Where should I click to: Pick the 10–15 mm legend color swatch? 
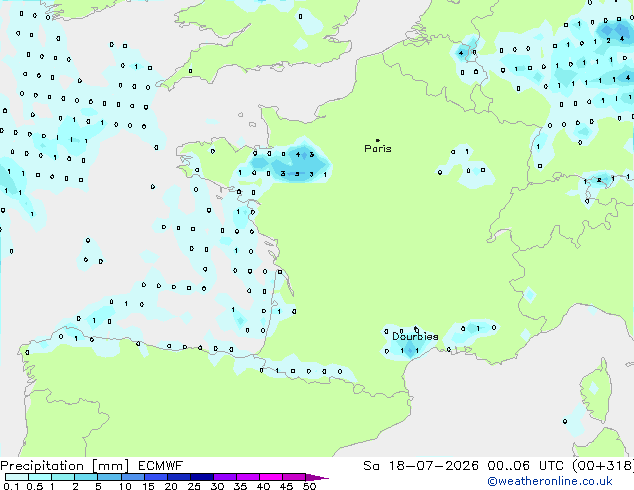coord(132,477)
